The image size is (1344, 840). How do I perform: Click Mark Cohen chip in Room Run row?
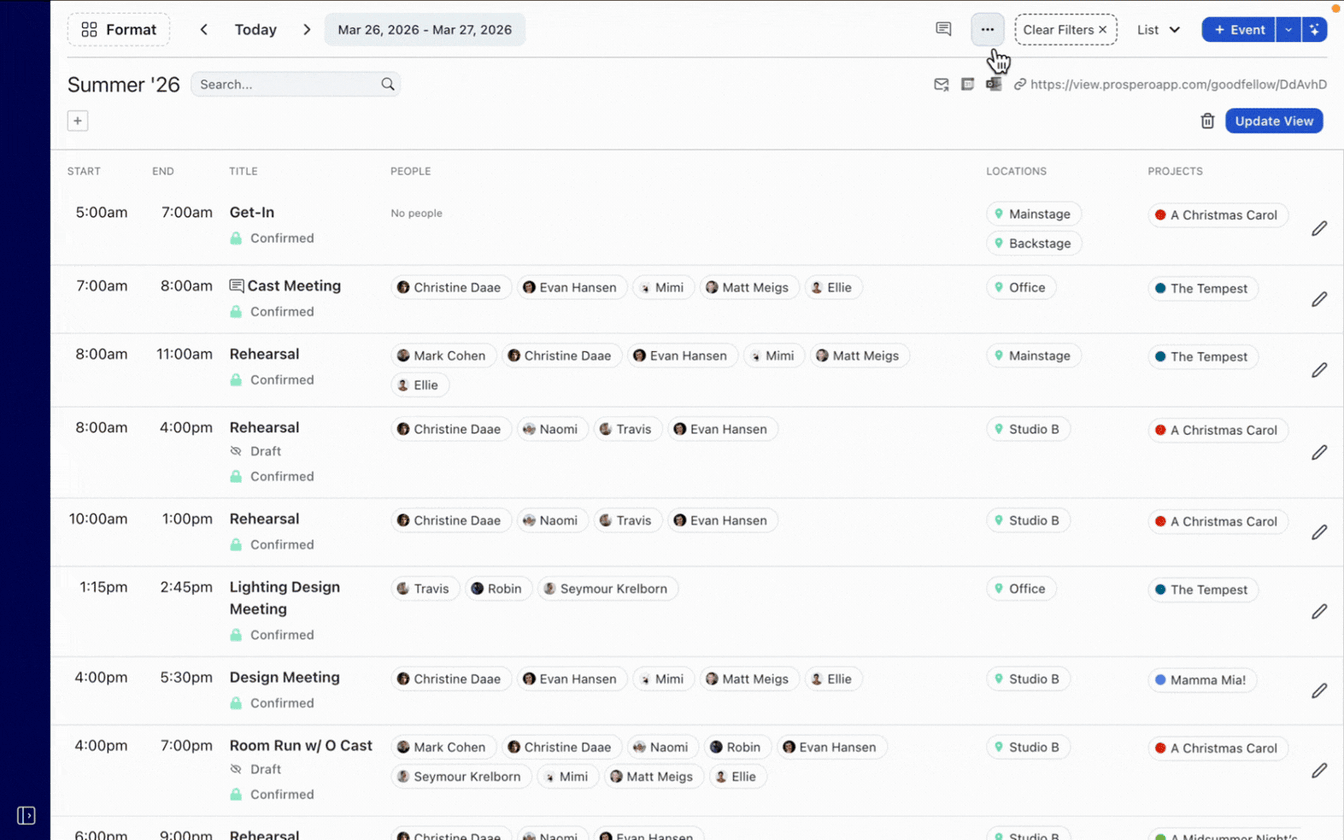pyautogui.click(x=442, y=747)
